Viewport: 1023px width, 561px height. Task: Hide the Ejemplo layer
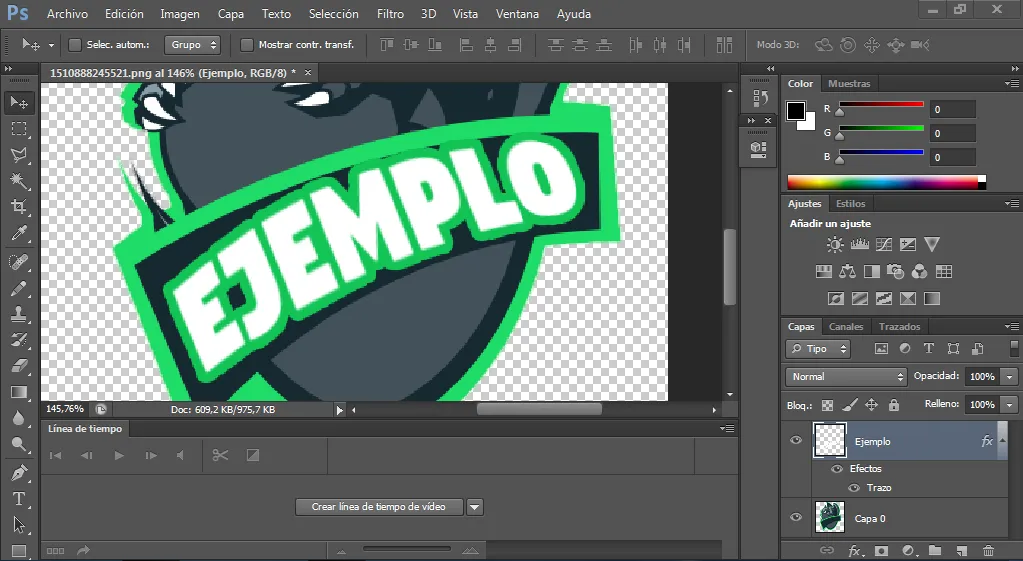[x=796, y=440]
